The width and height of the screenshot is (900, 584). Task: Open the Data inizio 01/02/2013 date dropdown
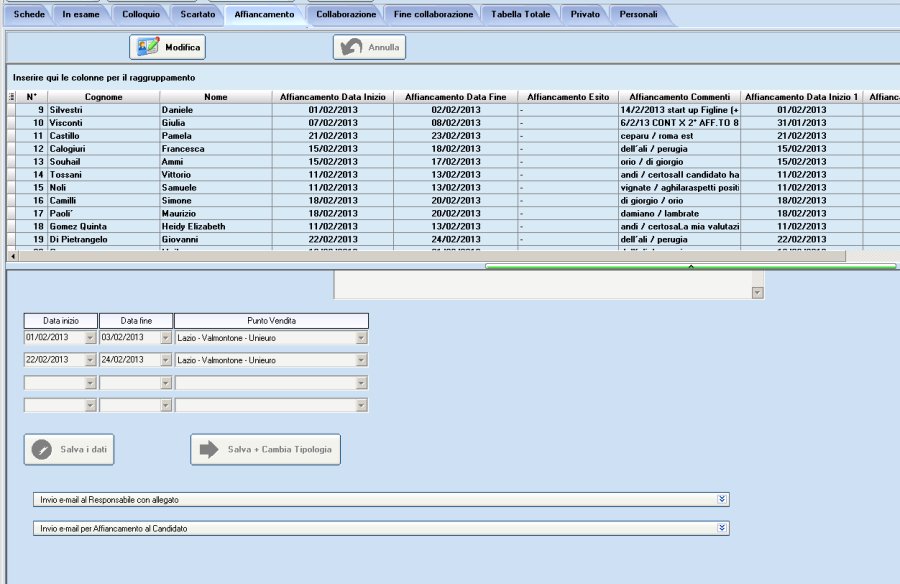coord(90,338)
